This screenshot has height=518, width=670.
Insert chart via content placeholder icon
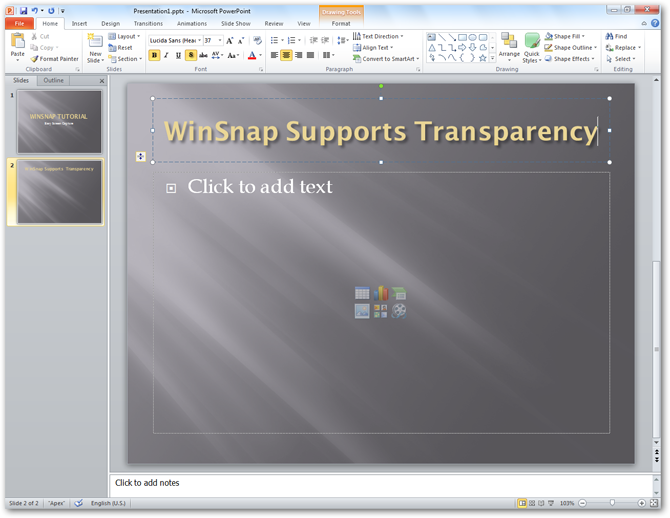381,294
